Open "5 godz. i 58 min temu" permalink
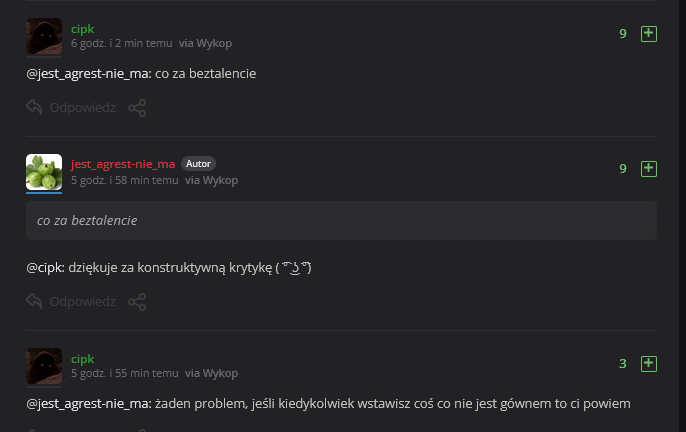The image size is (686, 432). (124, 180)
